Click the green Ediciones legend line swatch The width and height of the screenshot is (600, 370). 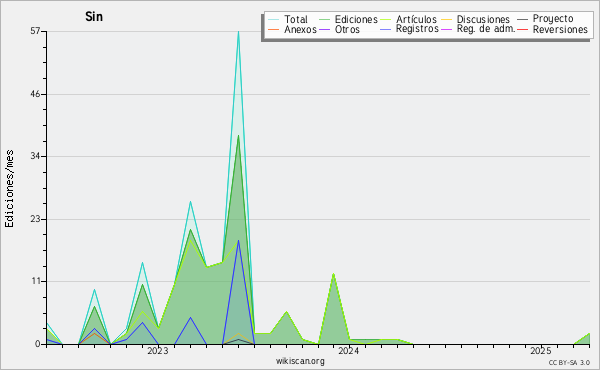tap(324, 19)
